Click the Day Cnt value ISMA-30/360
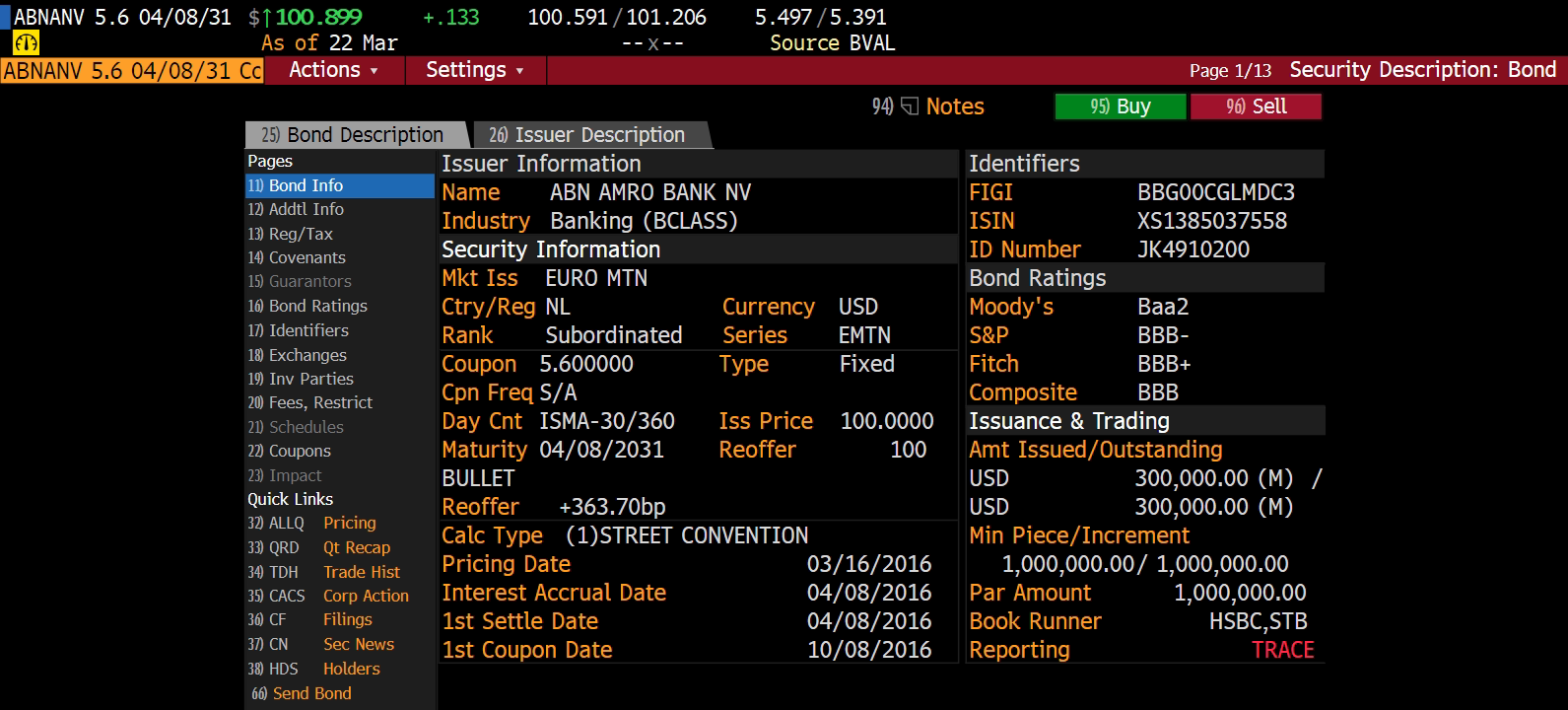The width and height of the screenshot is (1568, 710). pos(607,421)
